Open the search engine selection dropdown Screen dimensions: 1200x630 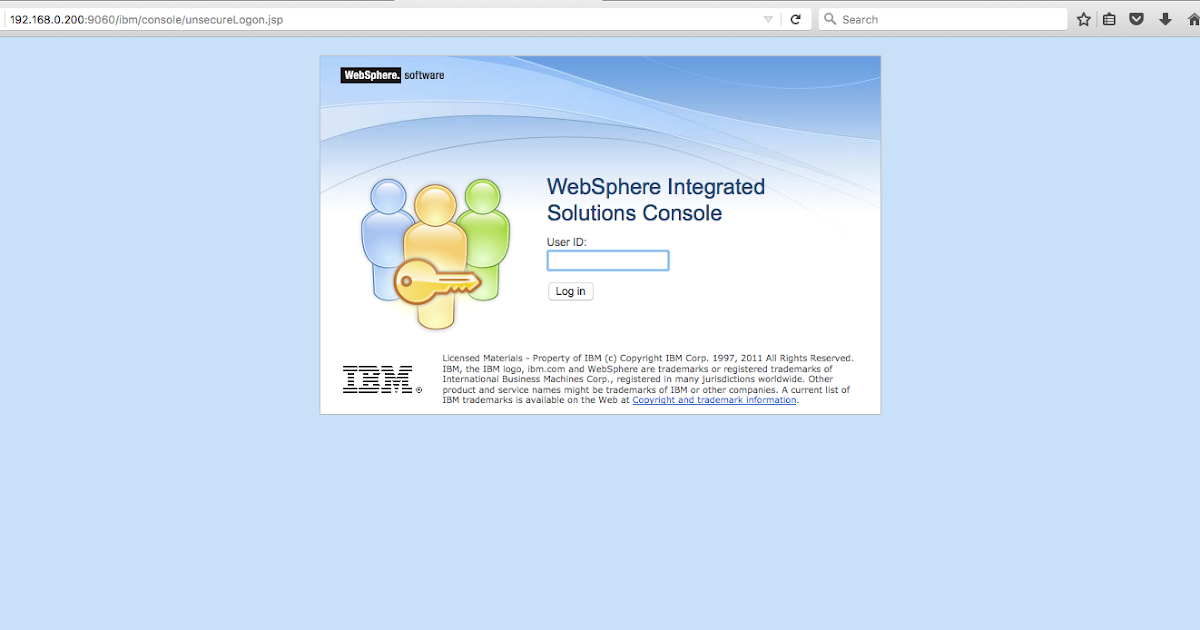pyautogui.click(x=830, y=18)
